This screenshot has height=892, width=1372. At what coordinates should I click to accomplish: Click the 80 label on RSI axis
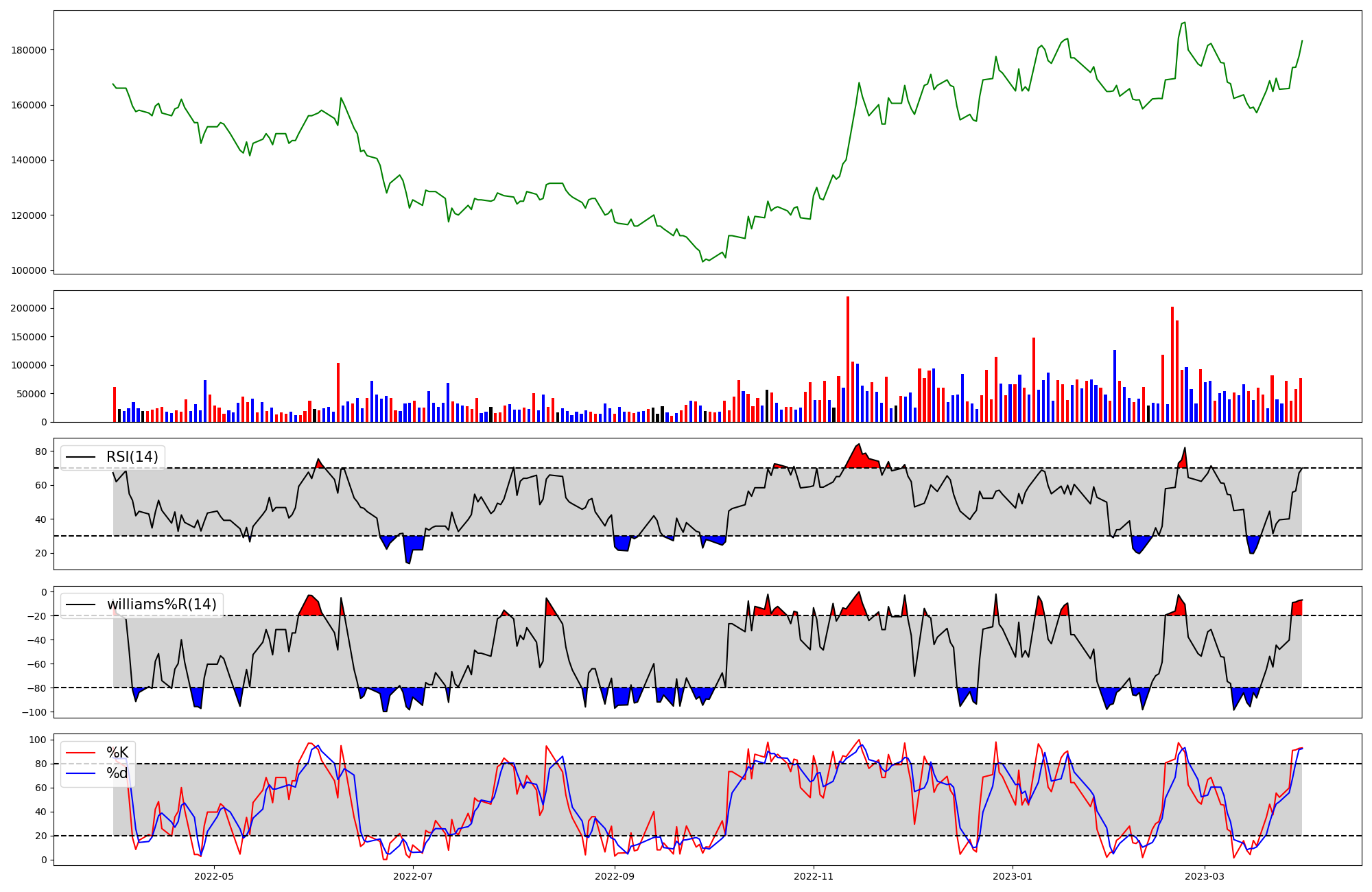(x=41, y=451)
